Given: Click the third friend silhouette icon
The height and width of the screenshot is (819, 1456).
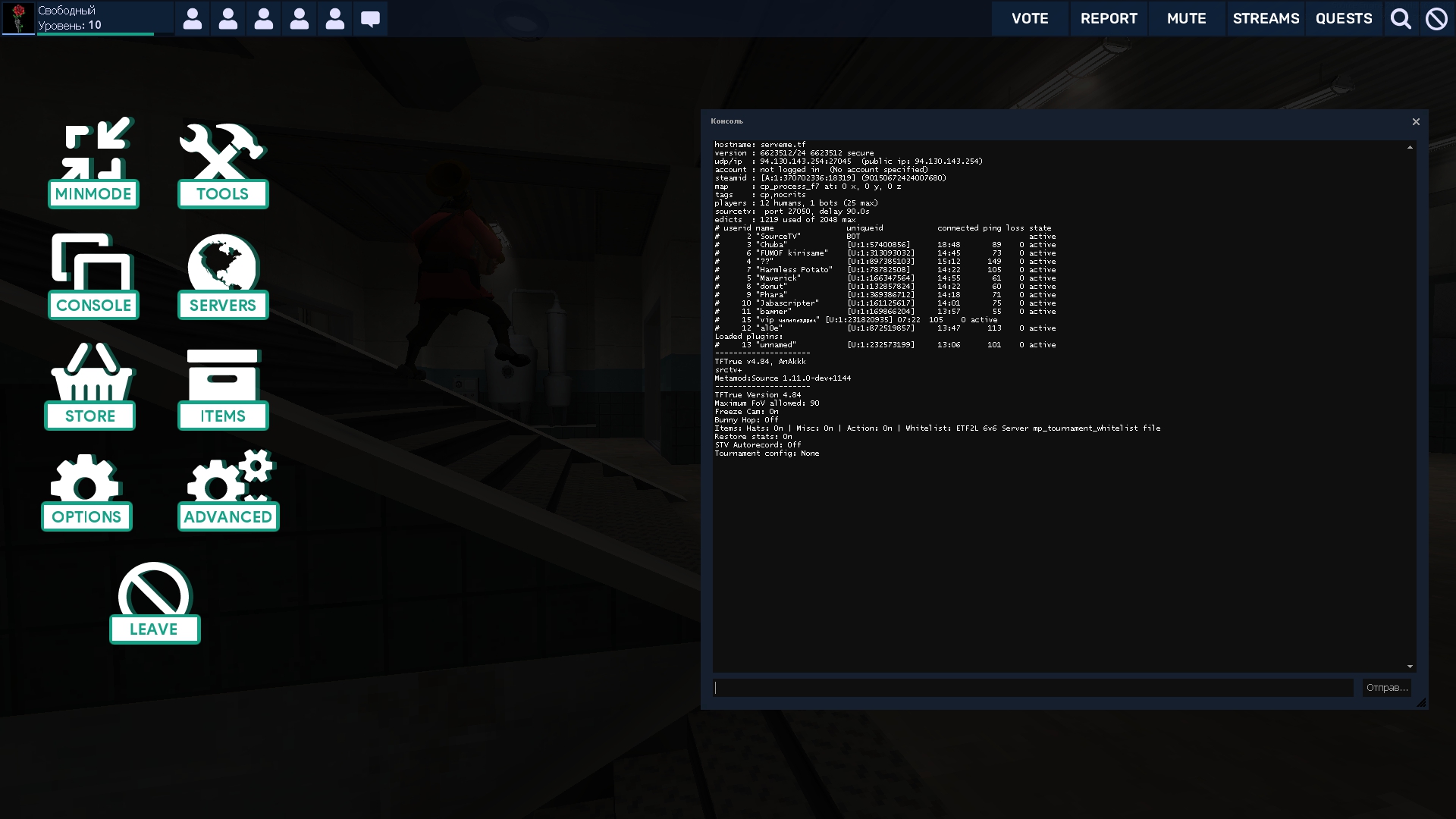Looking at the screenshot, I should click(264, 19).
